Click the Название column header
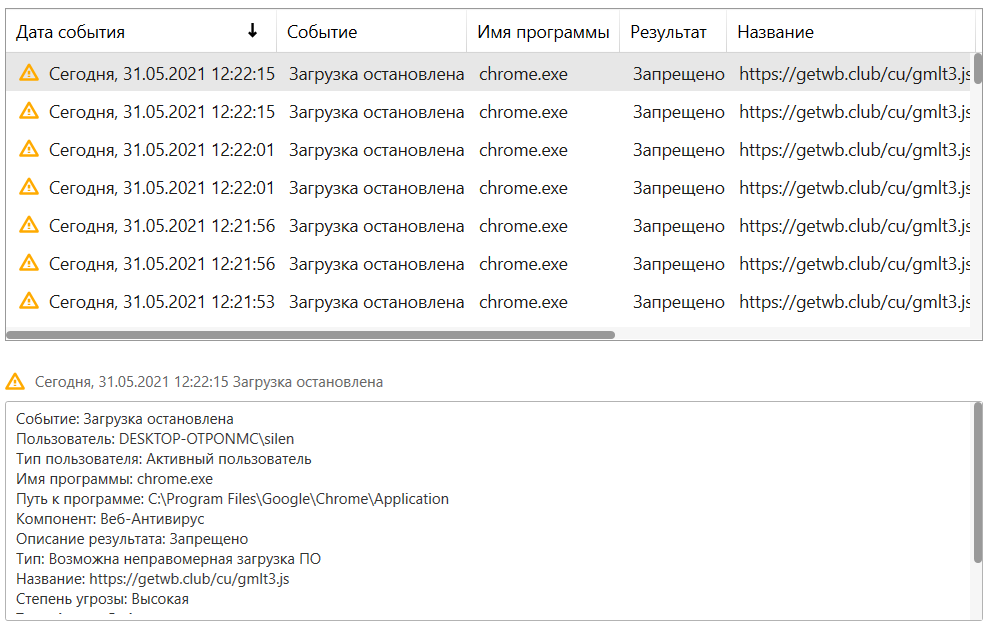The image size is (989, 626). 775,32
